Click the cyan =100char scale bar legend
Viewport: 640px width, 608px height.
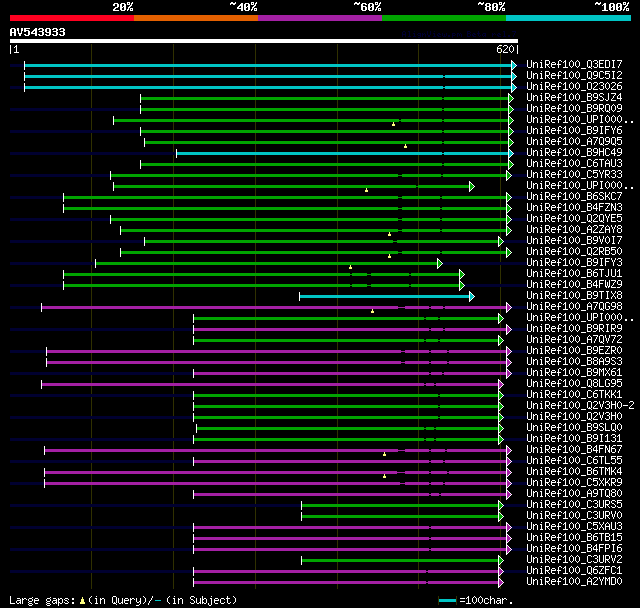coord(447,601)
